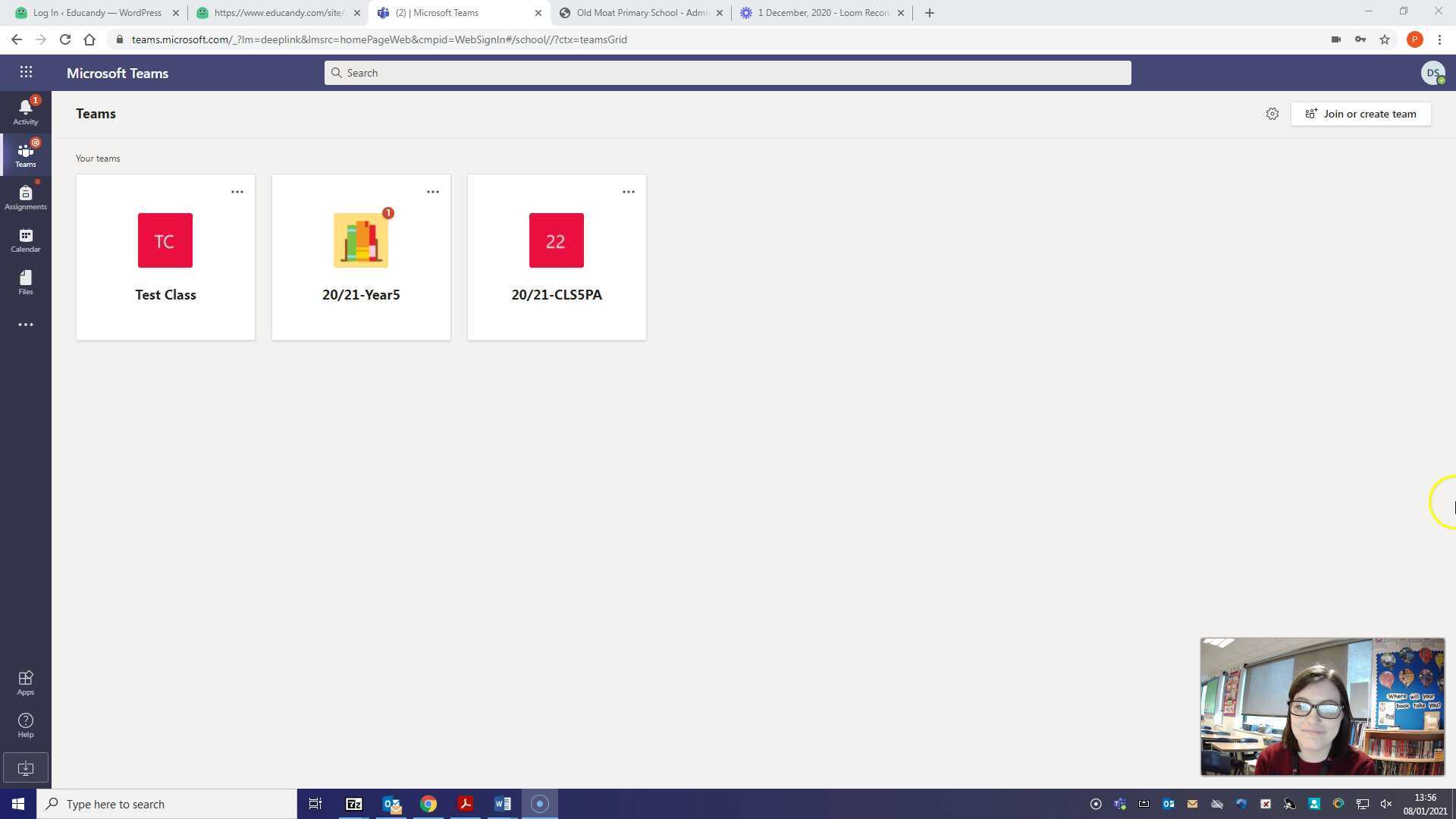The height and width of the screenshot is (819, 1456).
Task: Open more options for Test Class
Action: point(237,192)
